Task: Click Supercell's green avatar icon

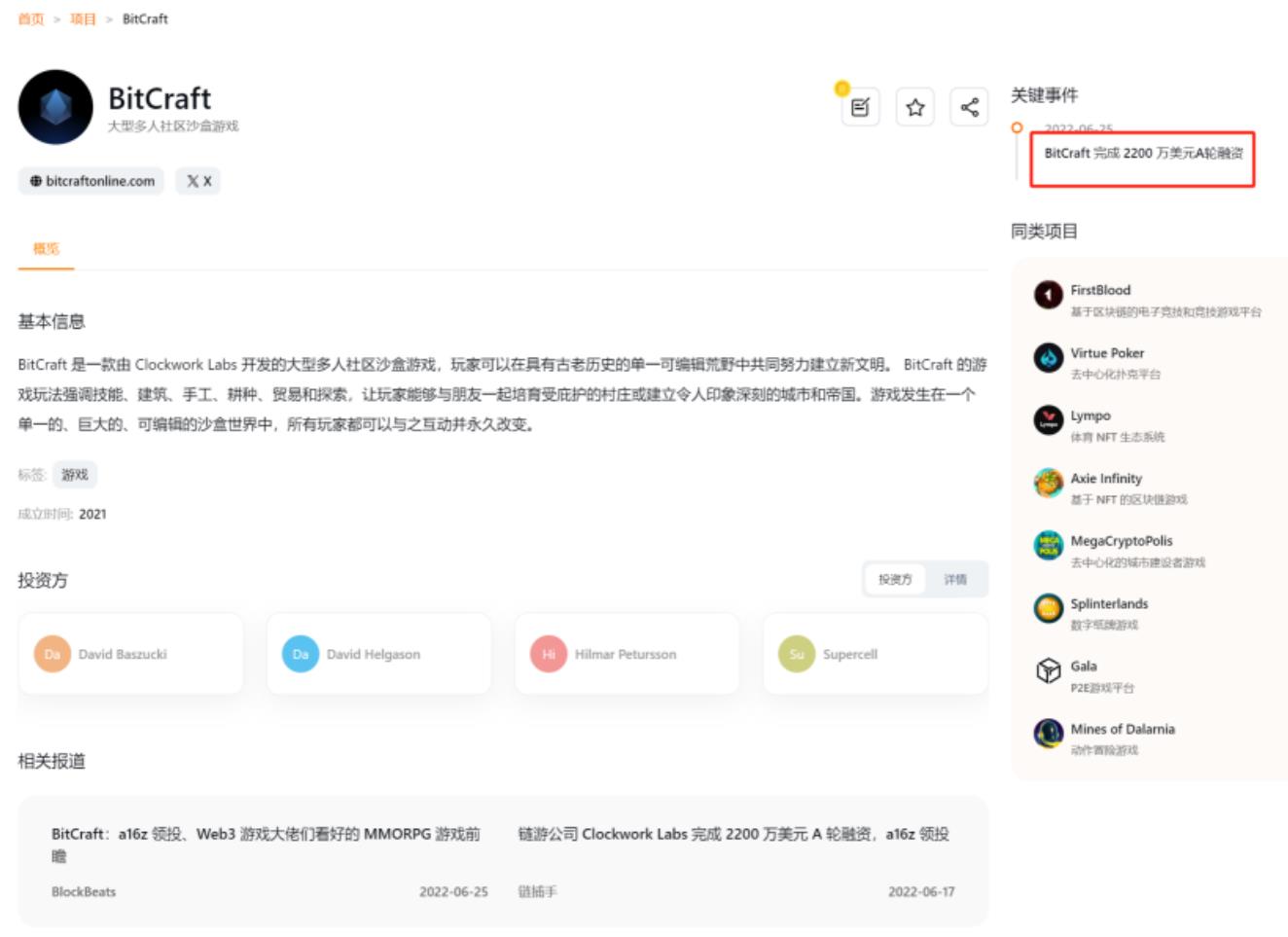Action: 797,654
